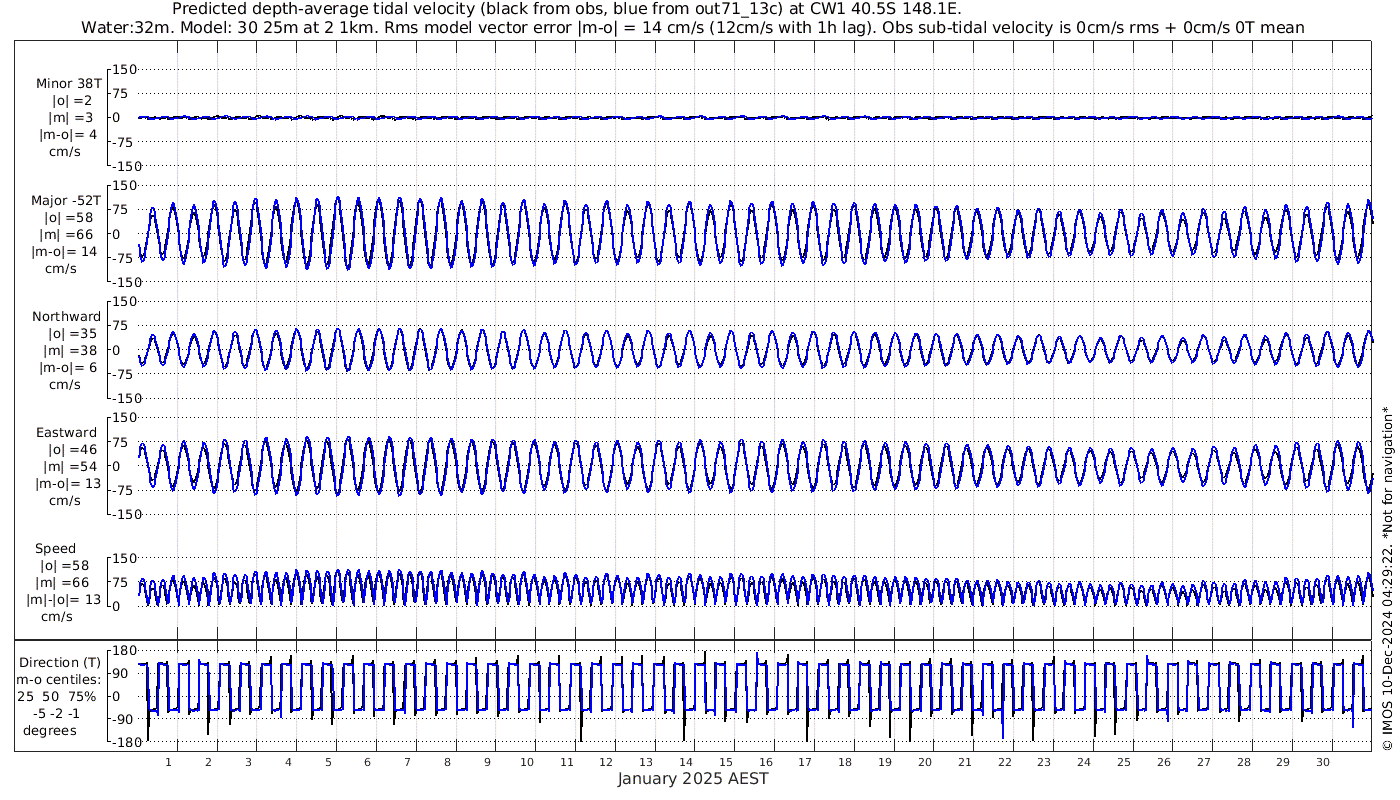
Task: Click the 'm-o centiles:' label
Action: [58, 680]
